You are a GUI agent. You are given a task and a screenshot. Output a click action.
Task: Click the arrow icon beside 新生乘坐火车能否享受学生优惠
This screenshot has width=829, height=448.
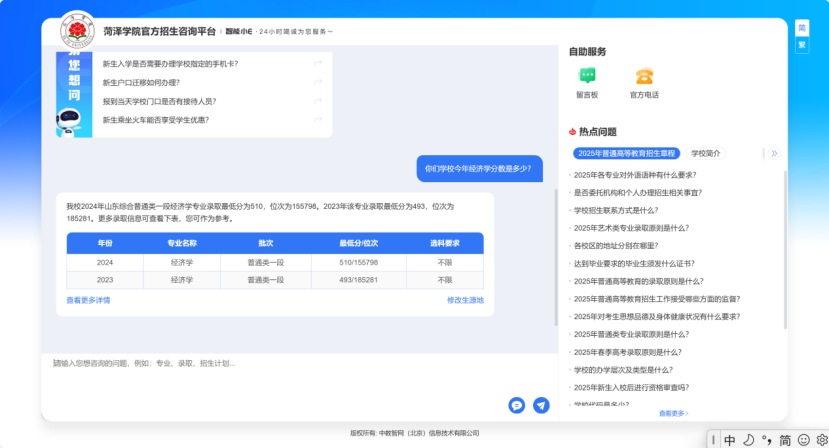(318, 120)
